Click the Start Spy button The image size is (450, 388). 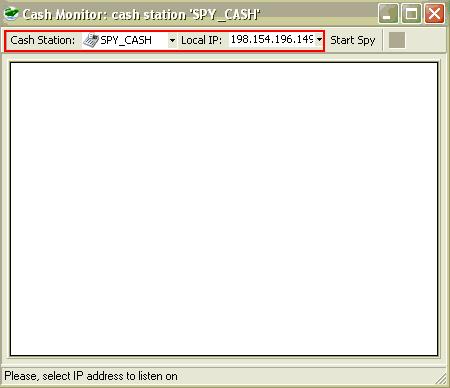pyautogui.click(x=353, y=40)
